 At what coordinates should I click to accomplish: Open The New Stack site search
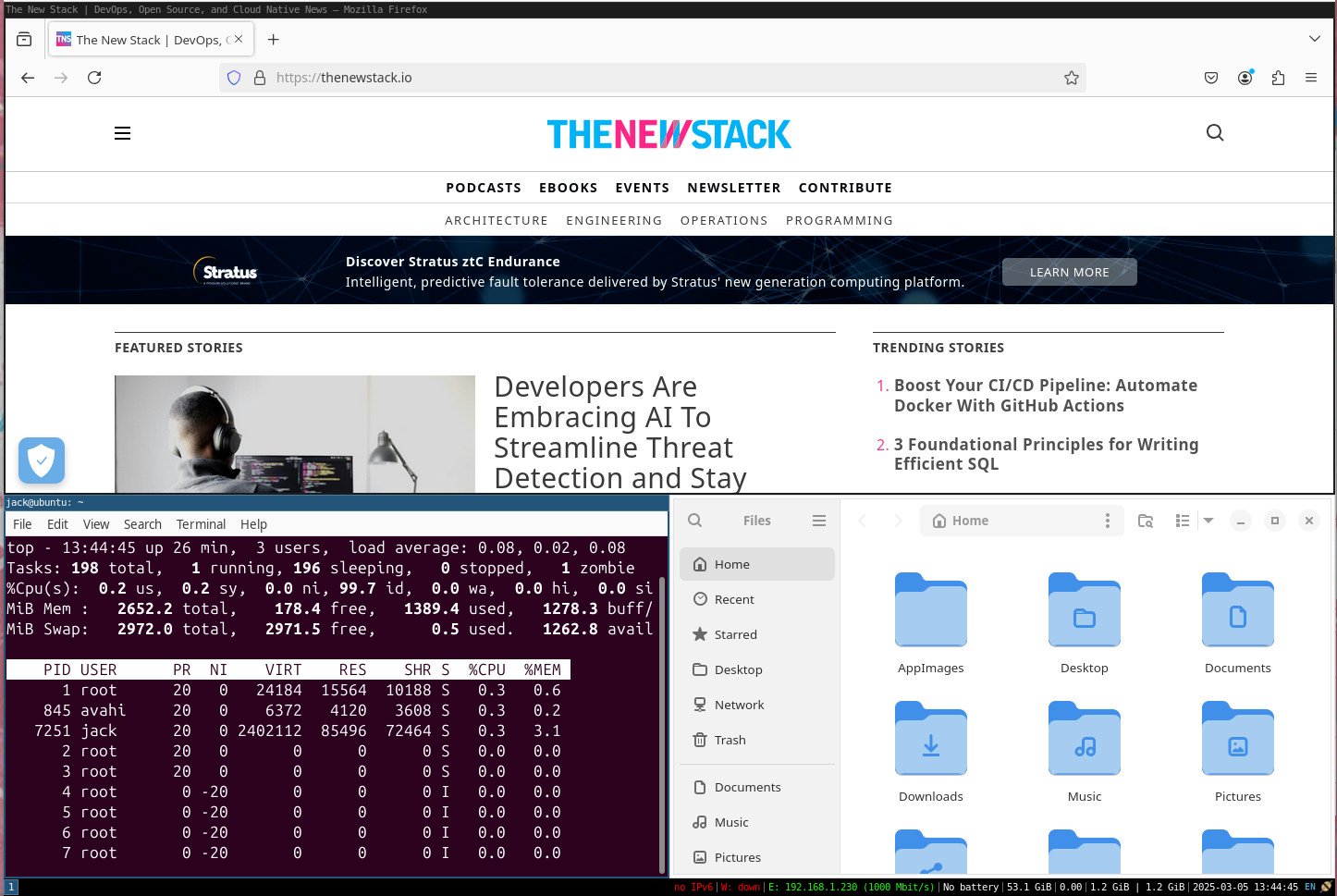pyautogui.click(x=1215, y=133)
